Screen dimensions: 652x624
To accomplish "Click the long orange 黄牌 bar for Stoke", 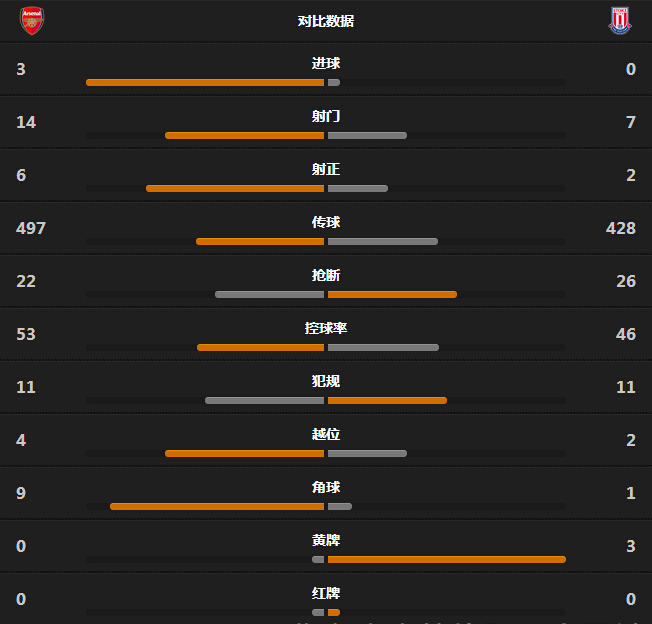I will point(447,559).
